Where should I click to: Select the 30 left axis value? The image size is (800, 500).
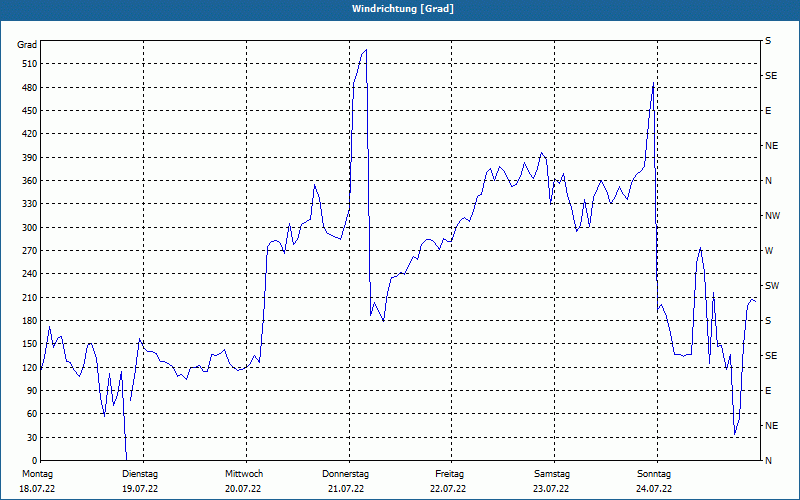[32, 437]
